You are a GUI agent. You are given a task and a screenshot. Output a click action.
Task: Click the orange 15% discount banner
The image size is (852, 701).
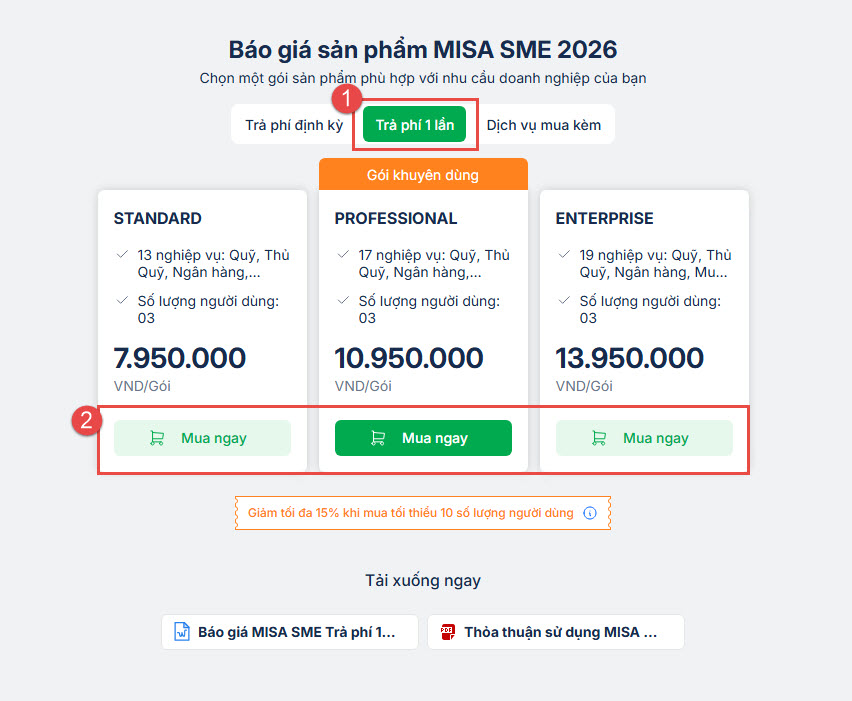pos(410,513)
